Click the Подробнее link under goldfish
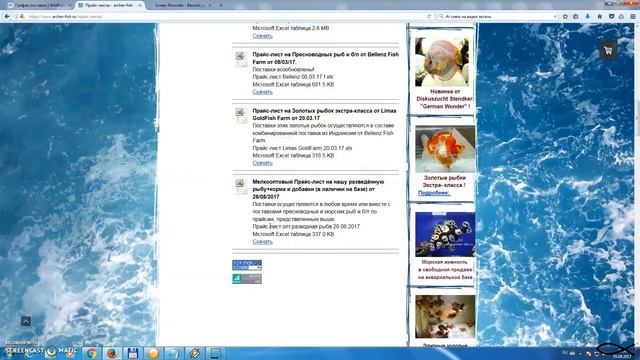Image resolution: width=640 pixels, height=360 pixels. [434, 193]
